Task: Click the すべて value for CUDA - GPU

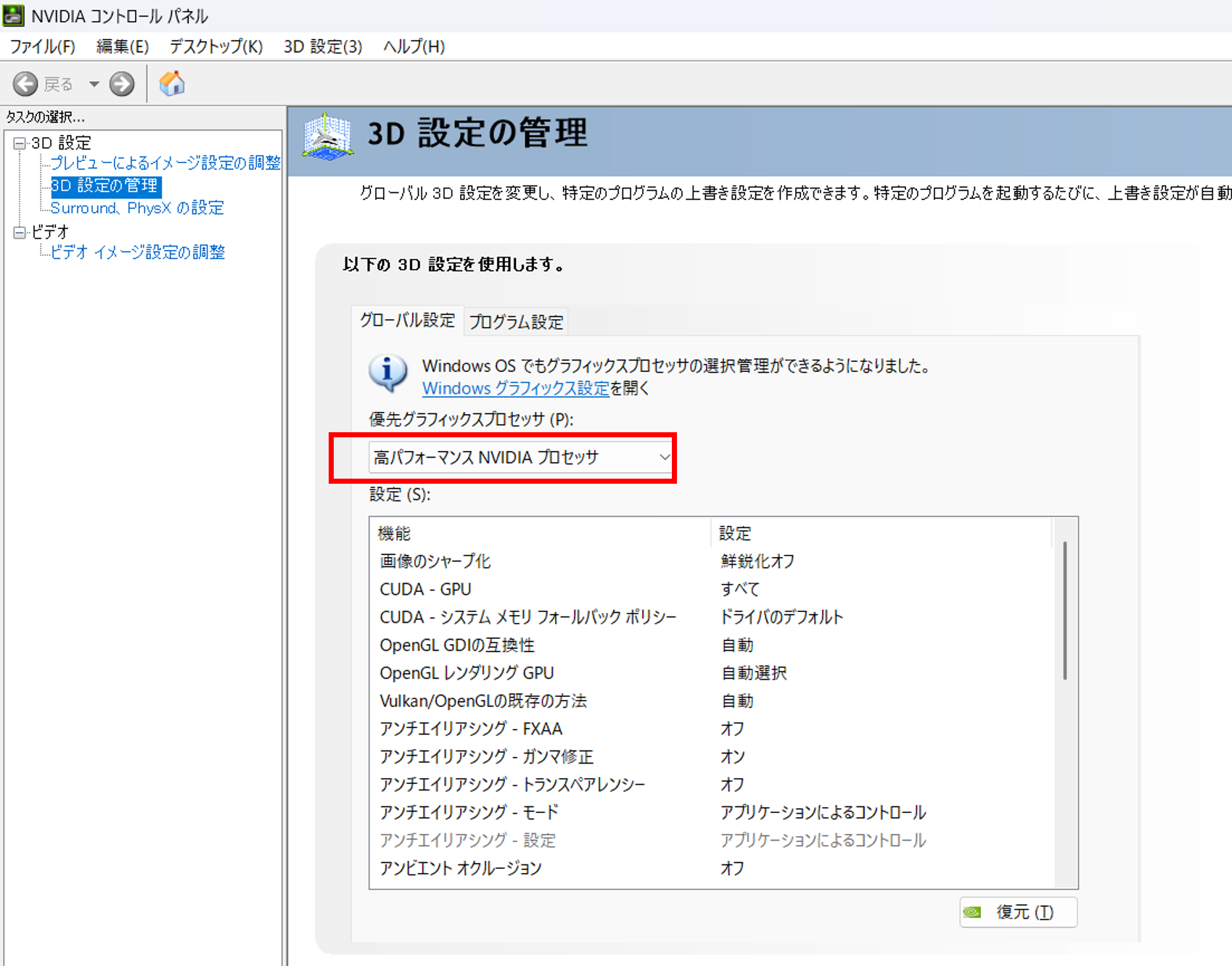Action: pos(740,589)
